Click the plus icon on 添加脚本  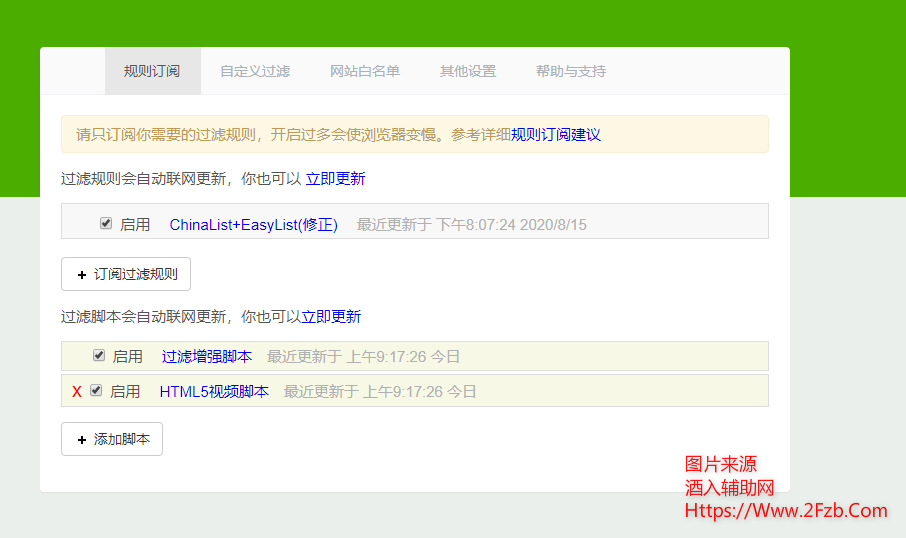pyautogui.click(x=82, y=439)
